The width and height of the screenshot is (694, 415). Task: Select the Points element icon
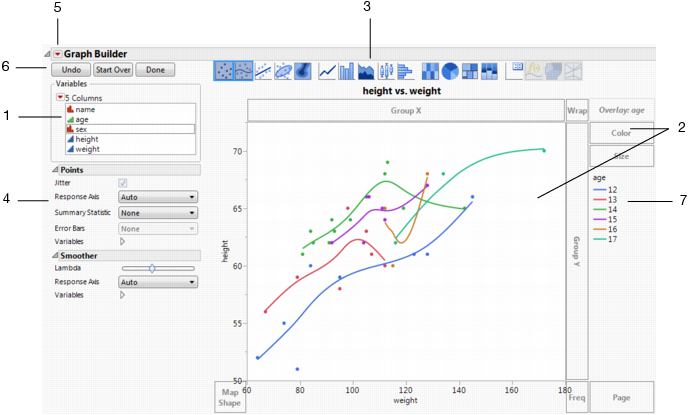[x=224, y=71]
